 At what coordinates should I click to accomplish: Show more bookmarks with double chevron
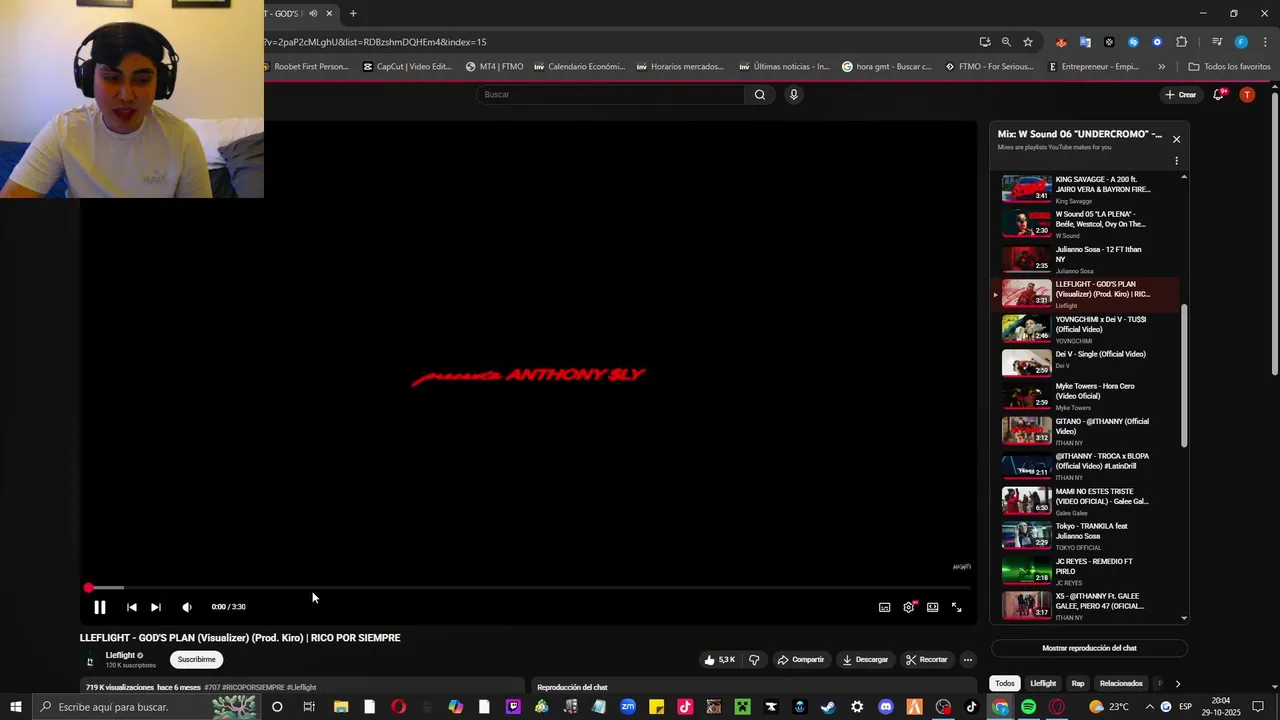(1161, 67)
